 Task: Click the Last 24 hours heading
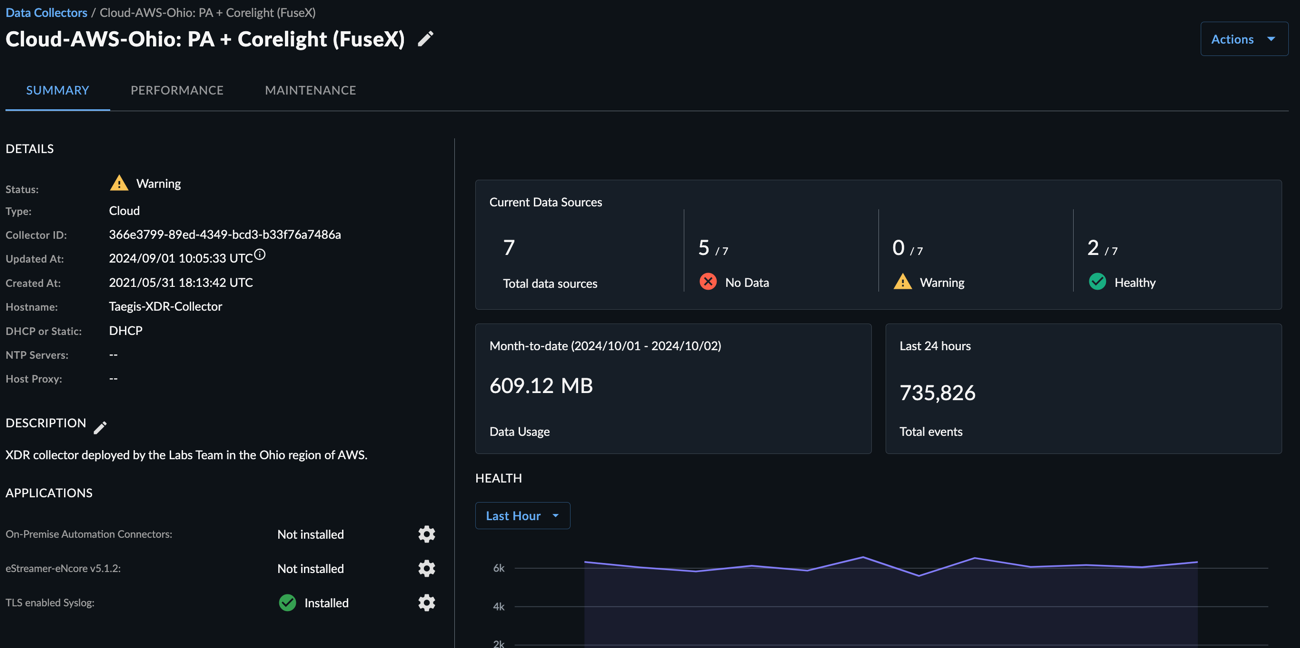coord(935,346)
